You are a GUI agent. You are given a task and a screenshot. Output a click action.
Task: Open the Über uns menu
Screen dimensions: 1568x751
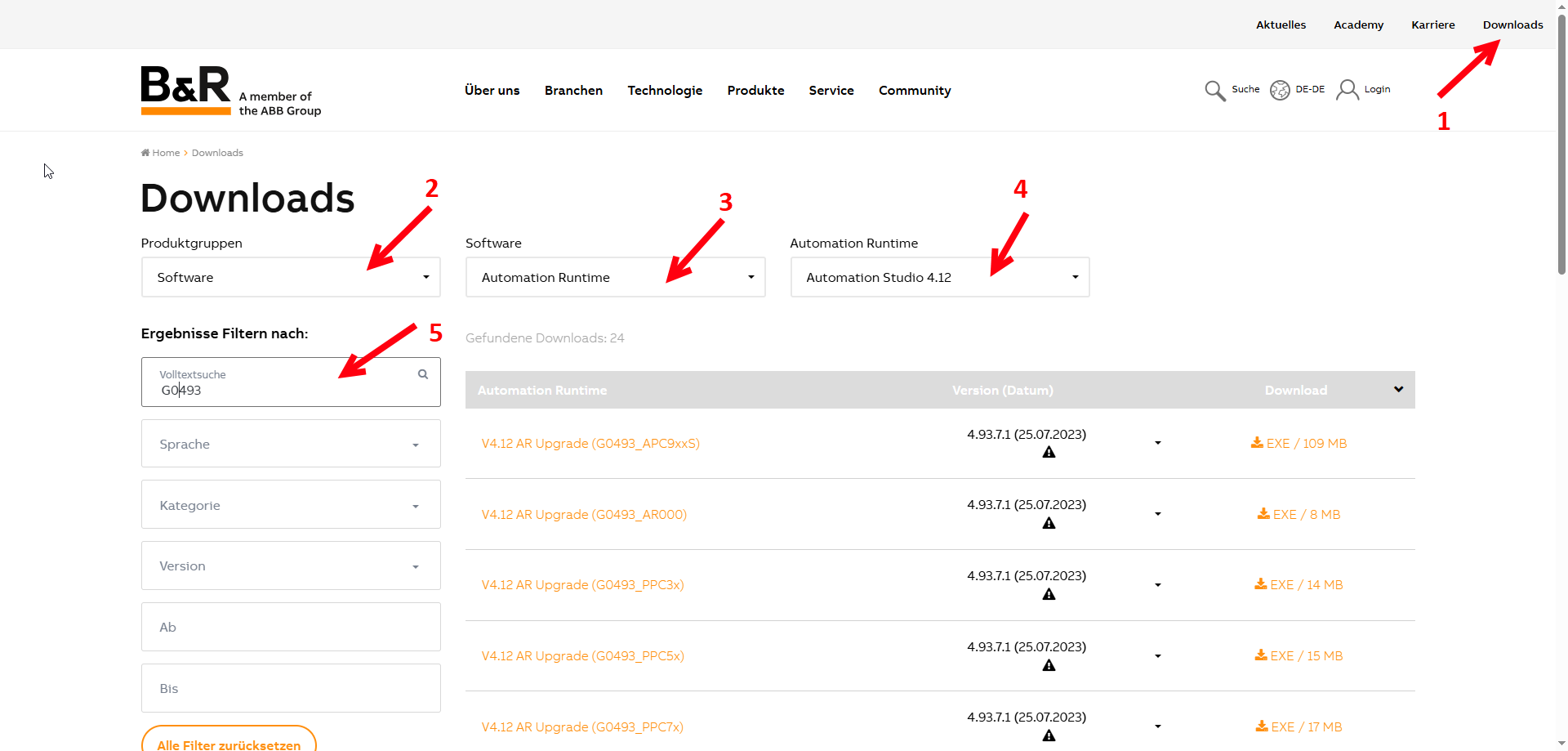point(492,91)
